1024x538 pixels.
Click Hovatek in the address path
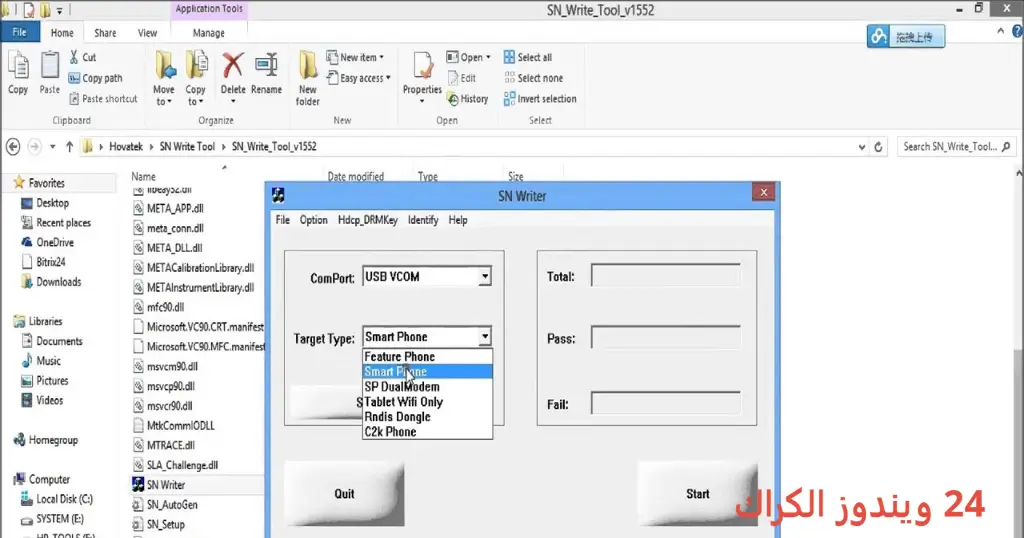(x=126, y=147)
